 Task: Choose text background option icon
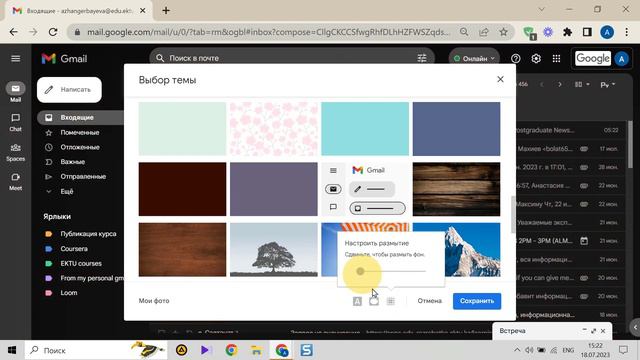click(x=357, y=301)
